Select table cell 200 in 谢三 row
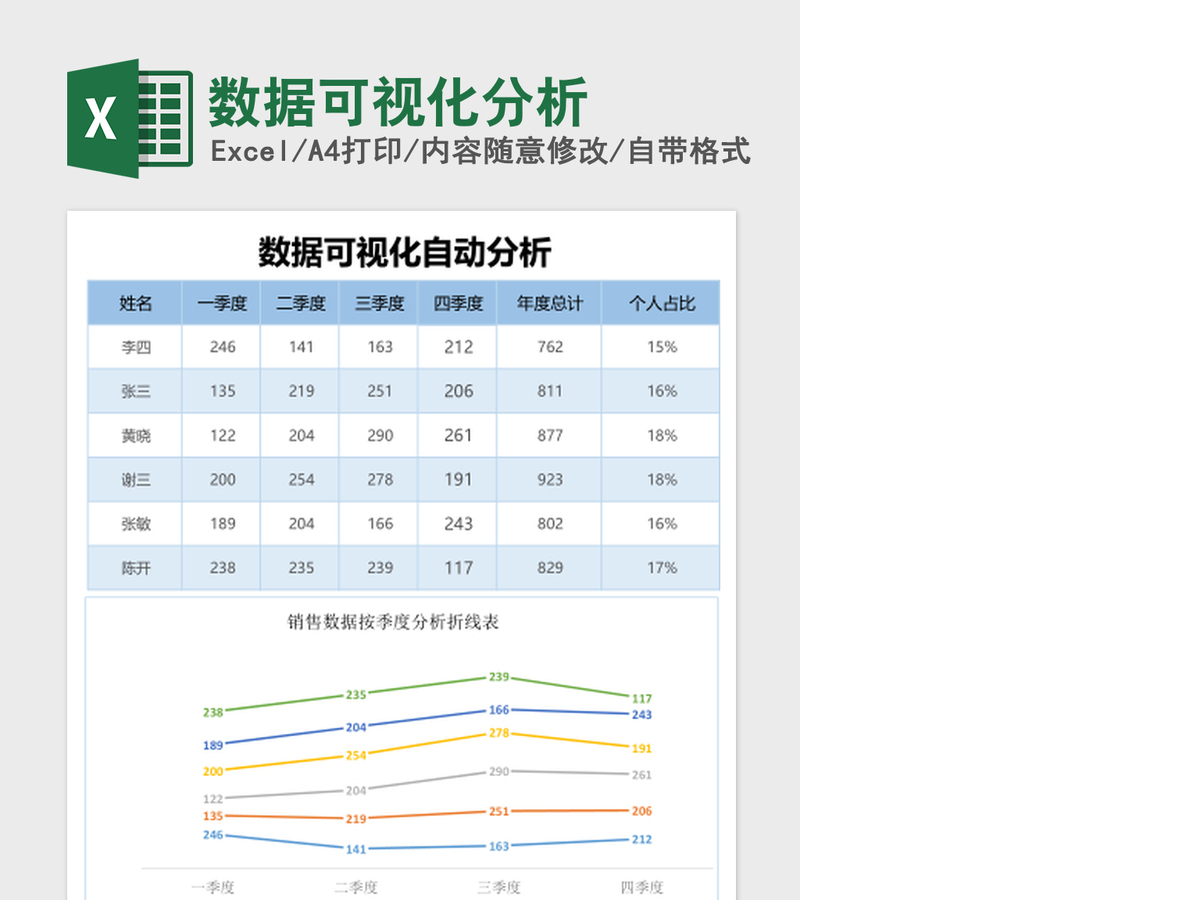Screen dimensions: 1200x900 coord(222,479)
